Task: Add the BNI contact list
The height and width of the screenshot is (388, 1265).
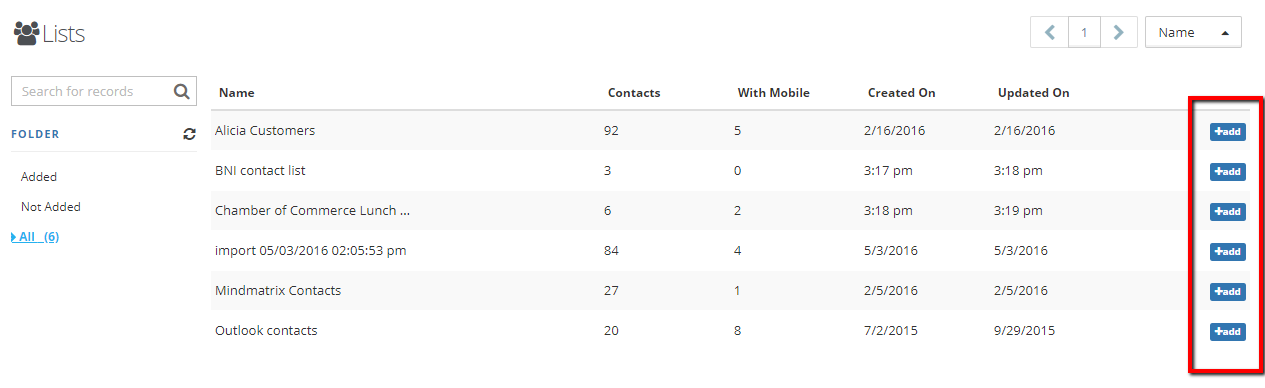Action: pos(1227,172)
